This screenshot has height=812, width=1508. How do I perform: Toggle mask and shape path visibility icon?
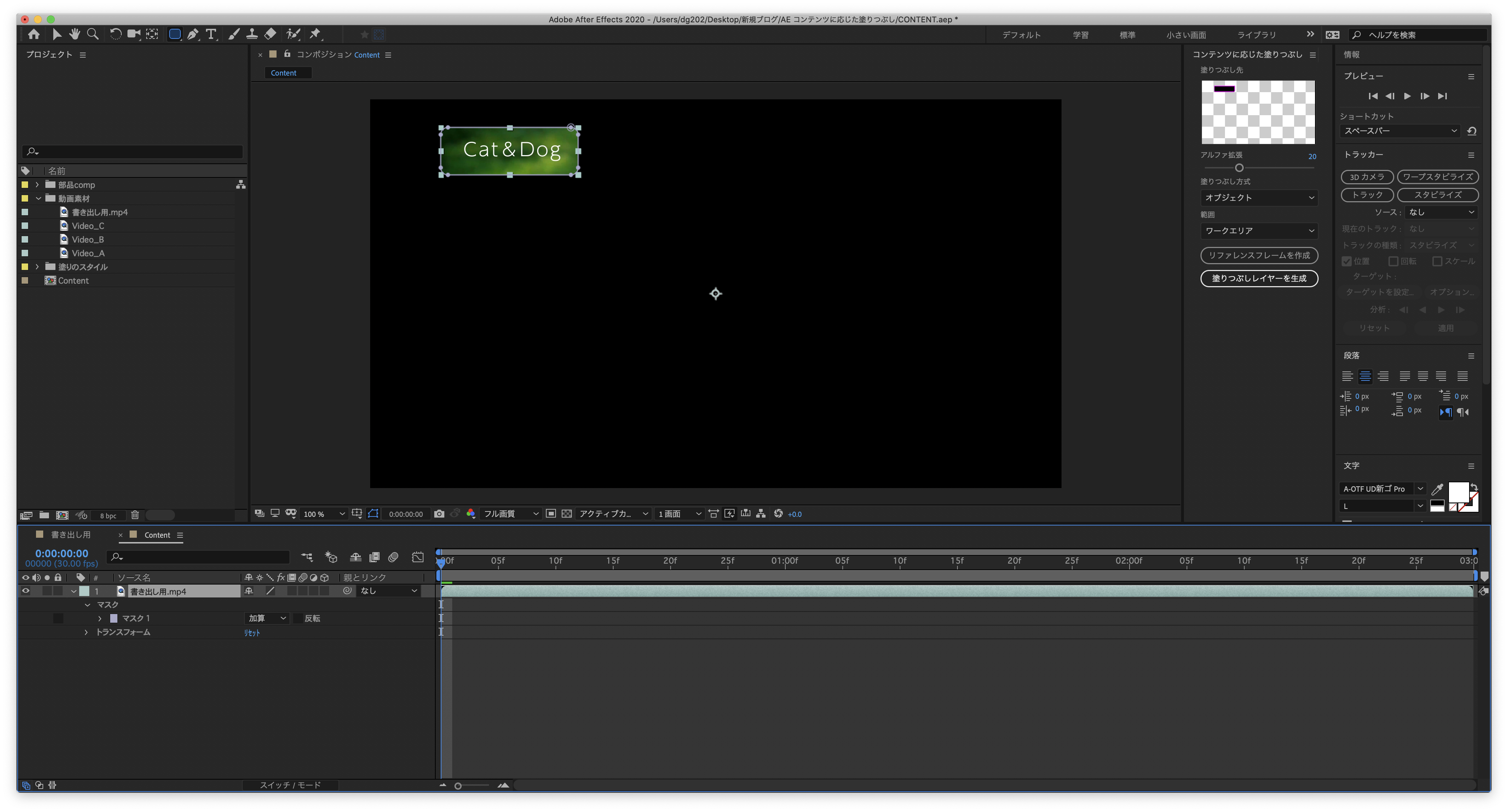point(373,514)
